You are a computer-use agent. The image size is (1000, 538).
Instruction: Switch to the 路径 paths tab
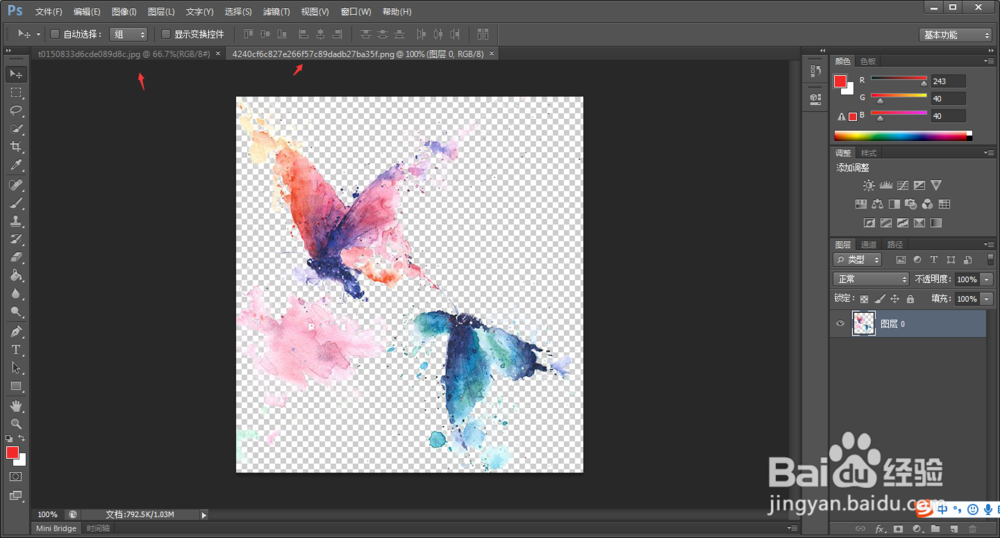(x=895, y=244)
